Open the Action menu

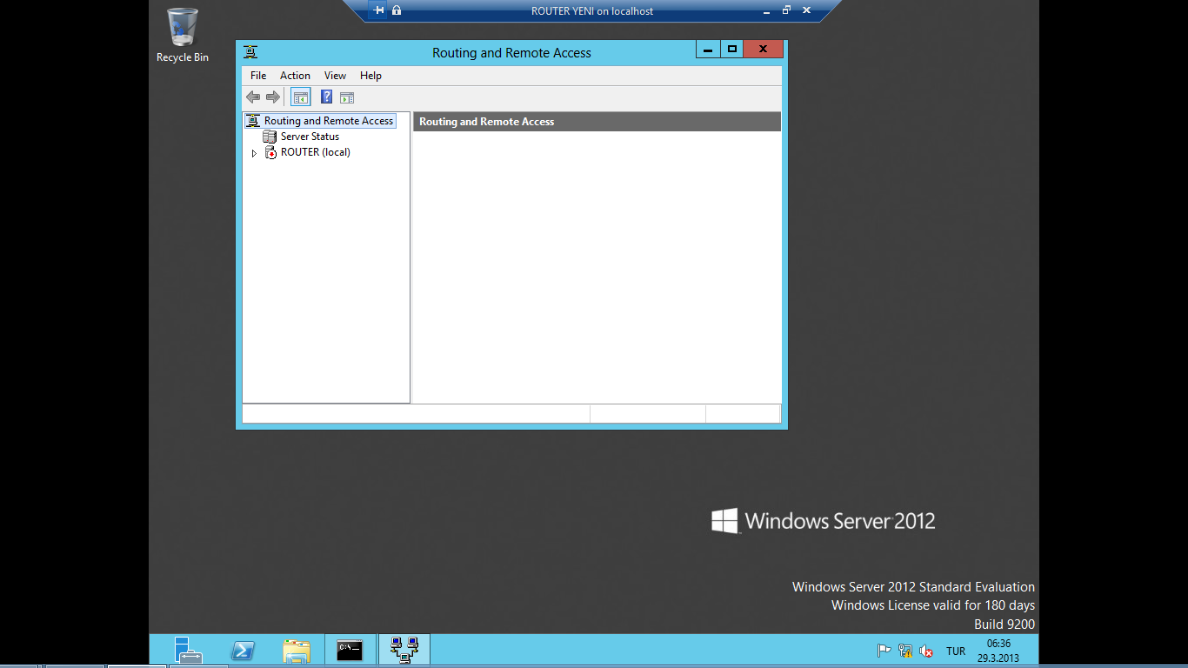click(295, 76)
